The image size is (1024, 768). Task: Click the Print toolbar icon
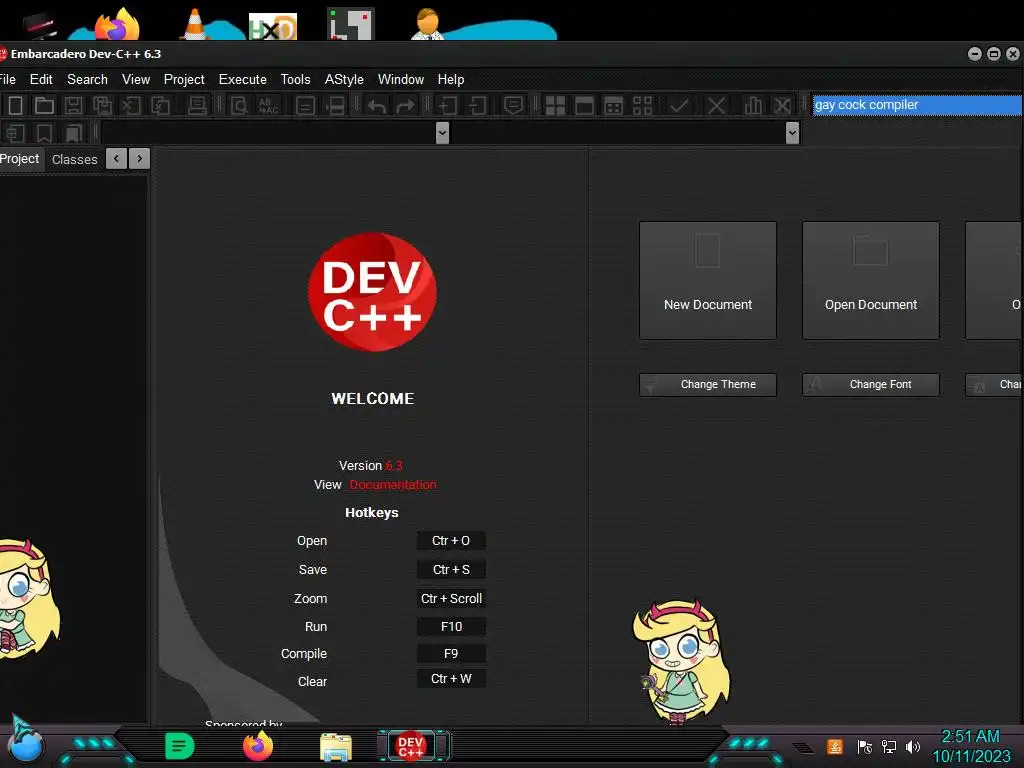[197, 105]
